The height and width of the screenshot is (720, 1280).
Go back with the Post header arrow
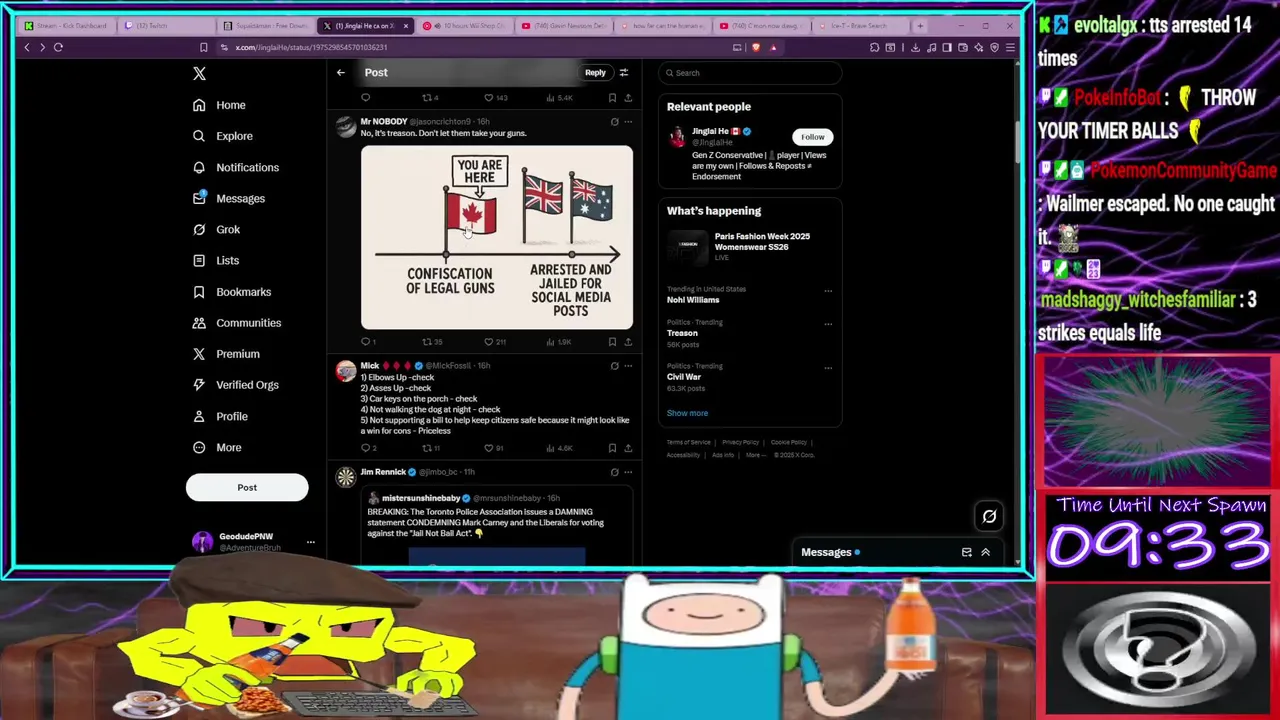[x=340, y=72]
